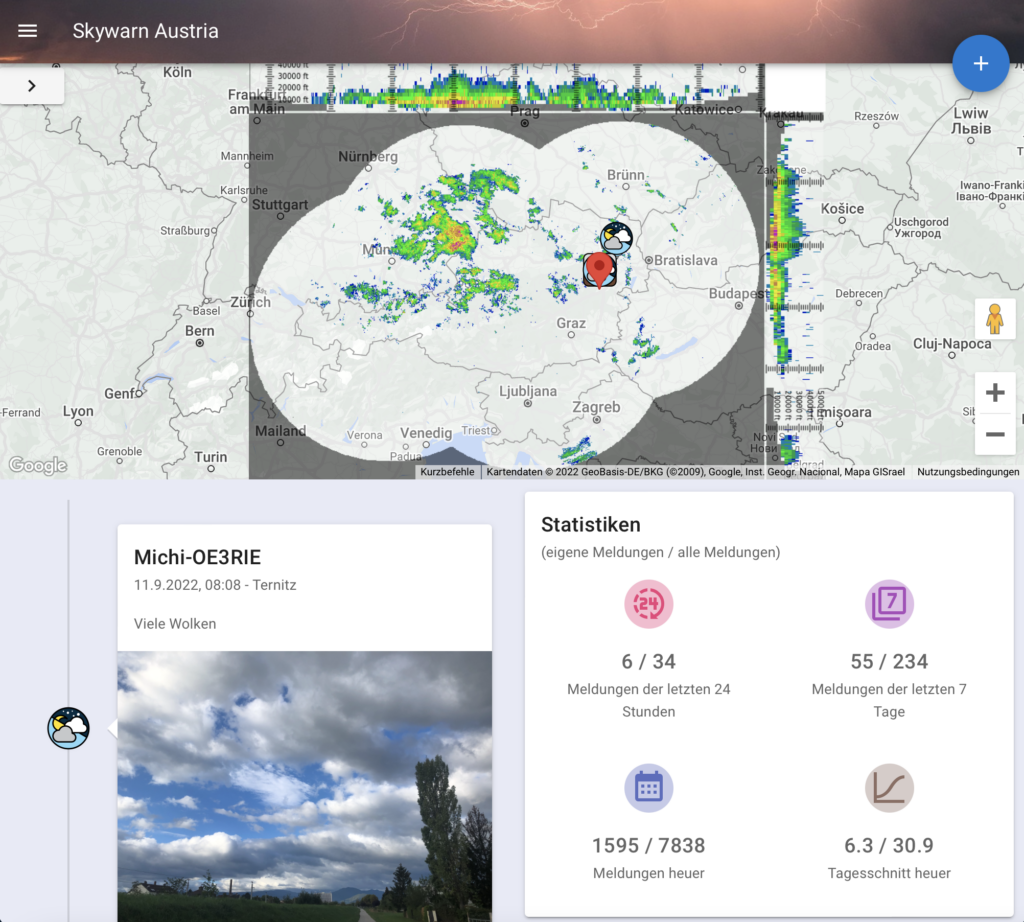Click the Turin city label on map
The height and width of the screenshot is (922, 1024).
210,457
